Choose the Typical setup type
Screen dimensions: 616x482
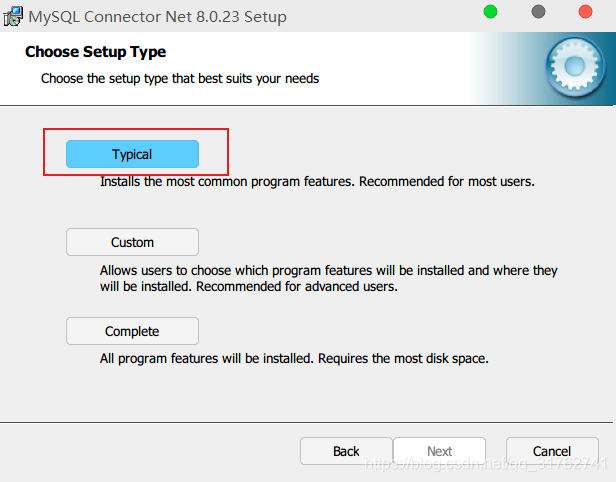[x=132, y=154]
